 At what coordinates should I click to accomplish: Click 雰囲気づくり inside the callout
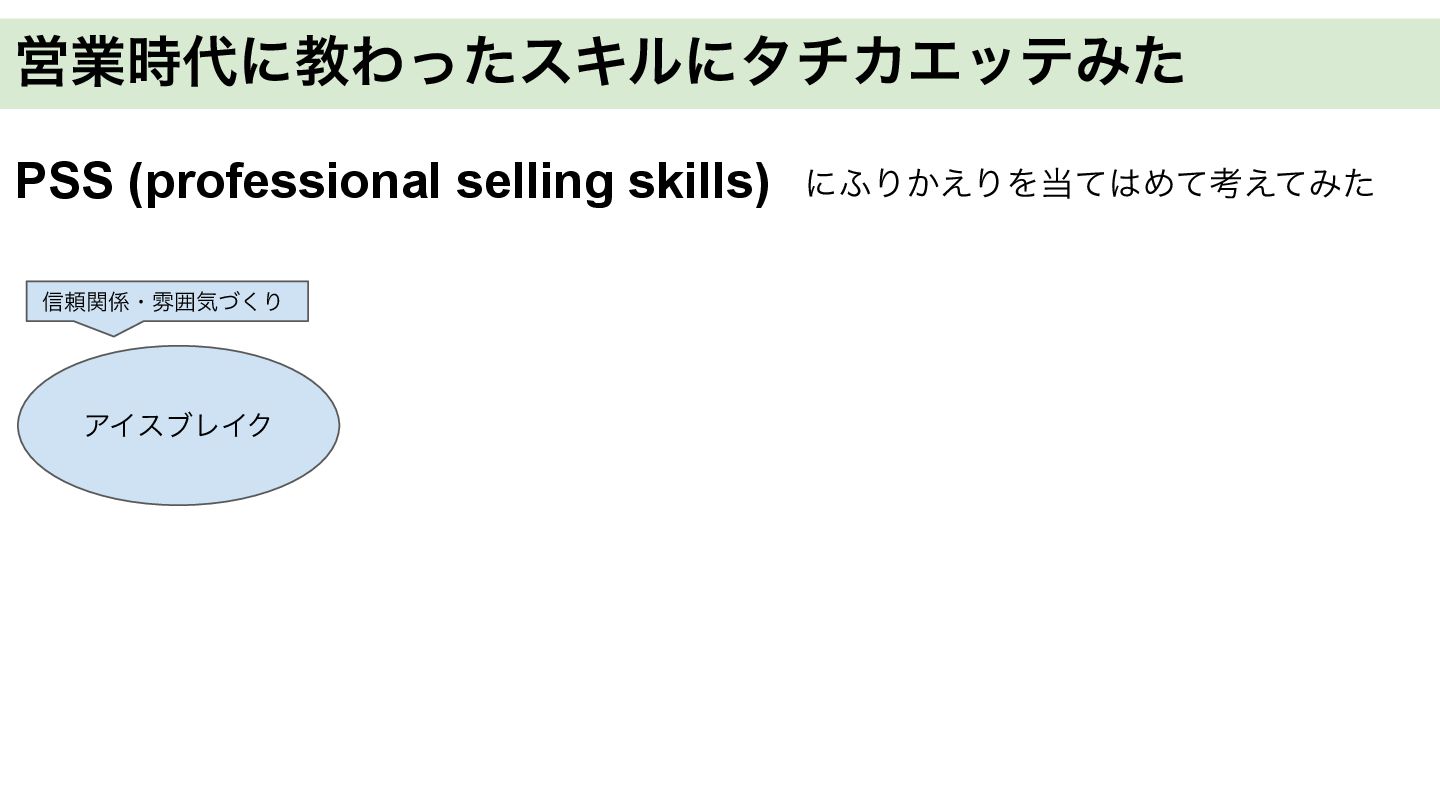[218, 301]
